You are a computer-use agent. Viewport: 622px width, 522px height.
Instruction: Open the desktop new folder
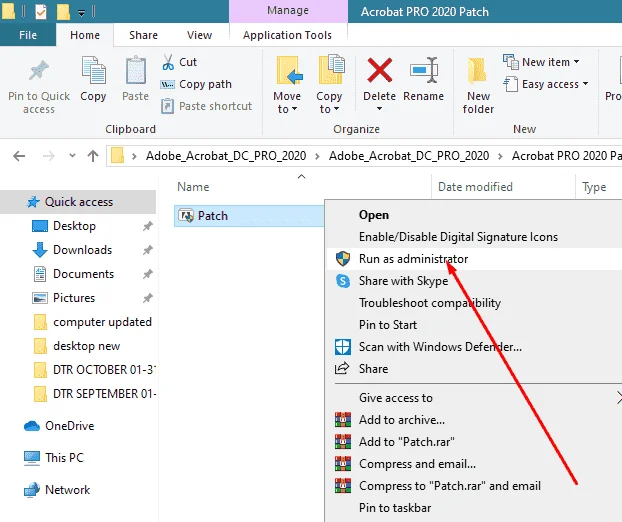click(86, 346)
